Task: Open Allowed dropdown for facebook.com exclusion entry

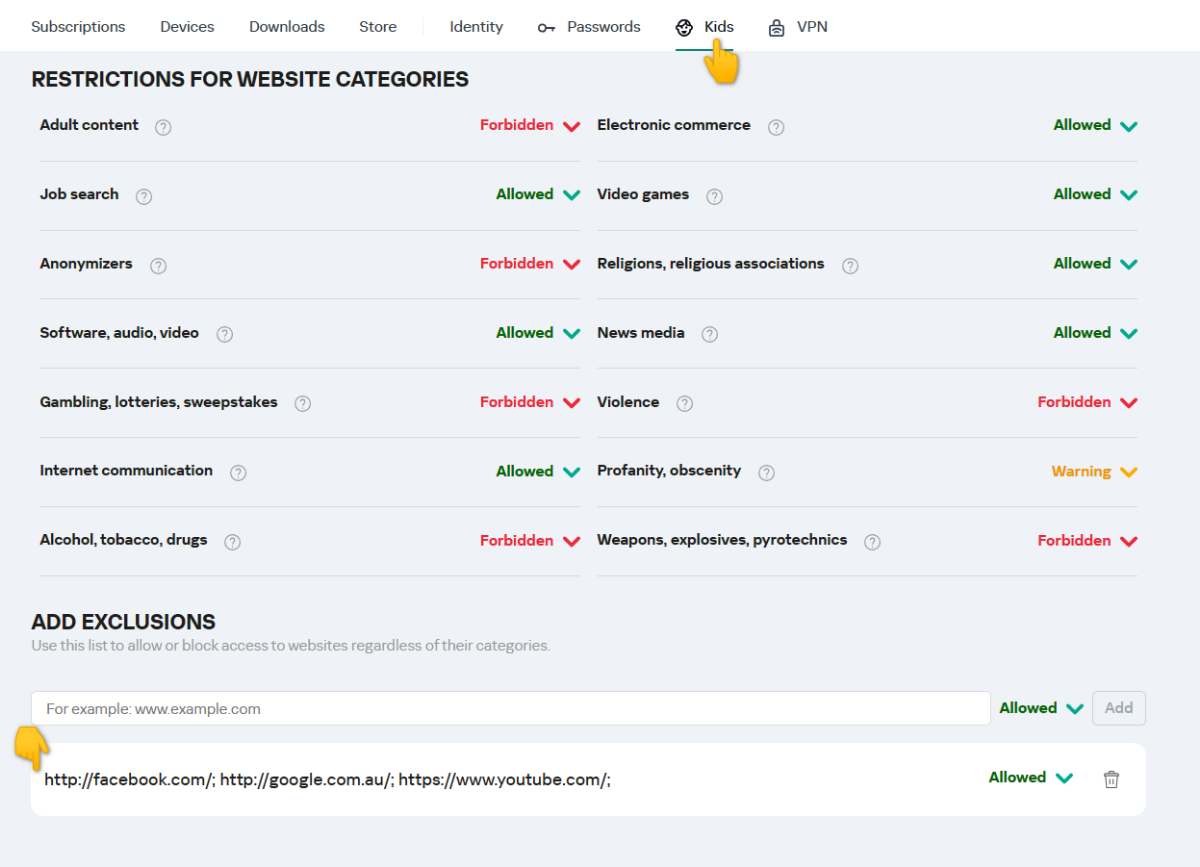Action: pos(1030,778)
